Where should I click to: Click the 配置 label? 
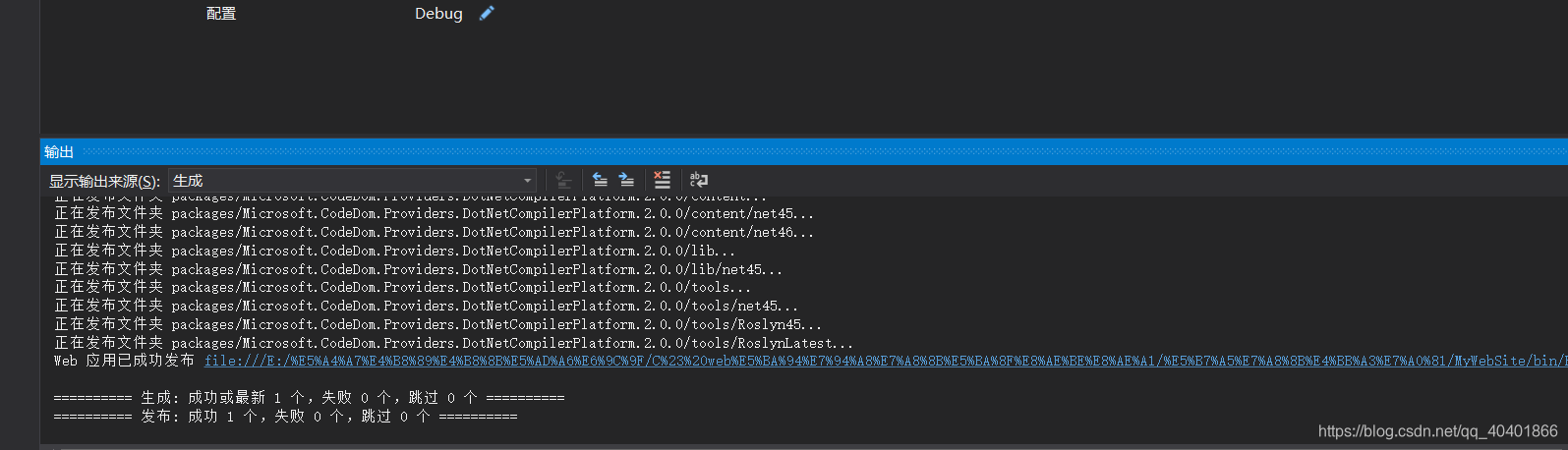(221, 14)
